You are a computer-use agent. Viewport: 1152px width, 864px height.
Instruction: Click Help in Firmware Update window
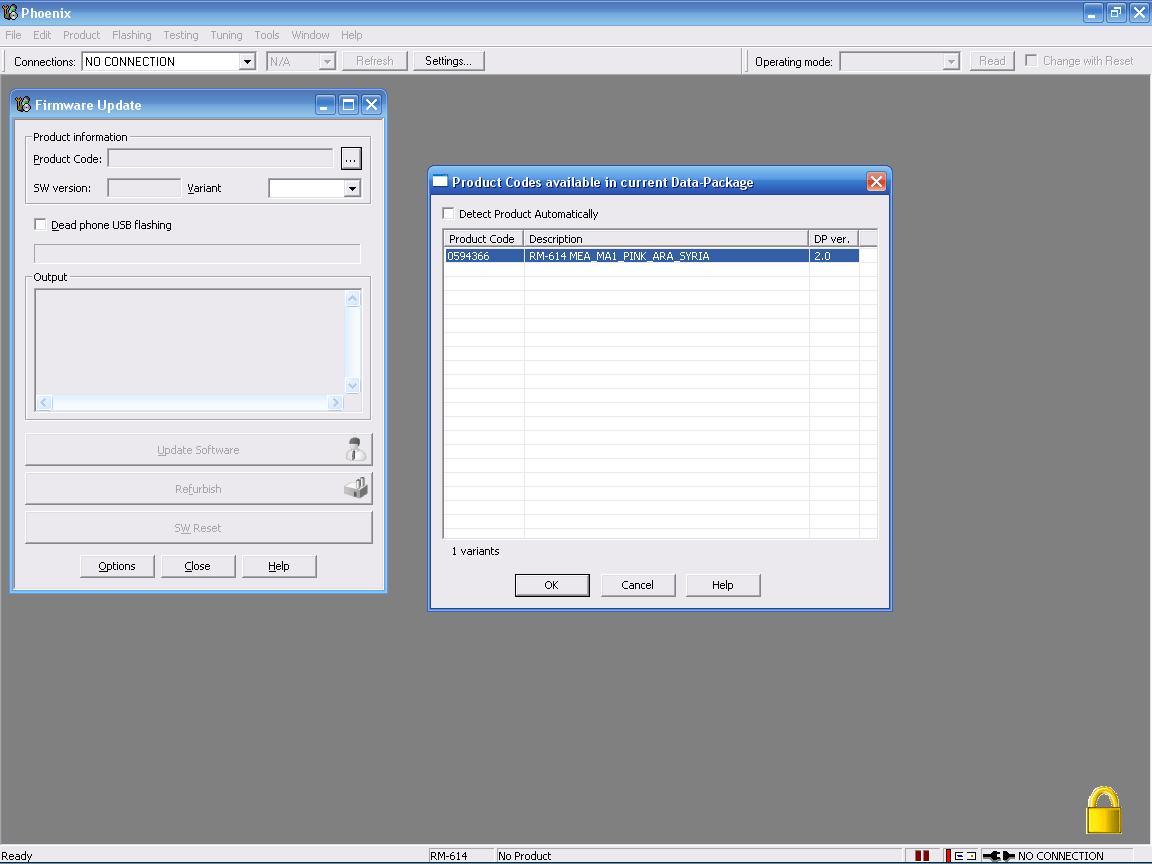278,566
